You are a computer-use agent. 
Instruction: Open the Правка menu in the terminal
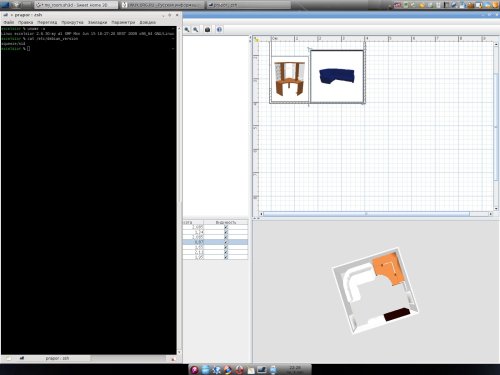(x=26, y=22)
